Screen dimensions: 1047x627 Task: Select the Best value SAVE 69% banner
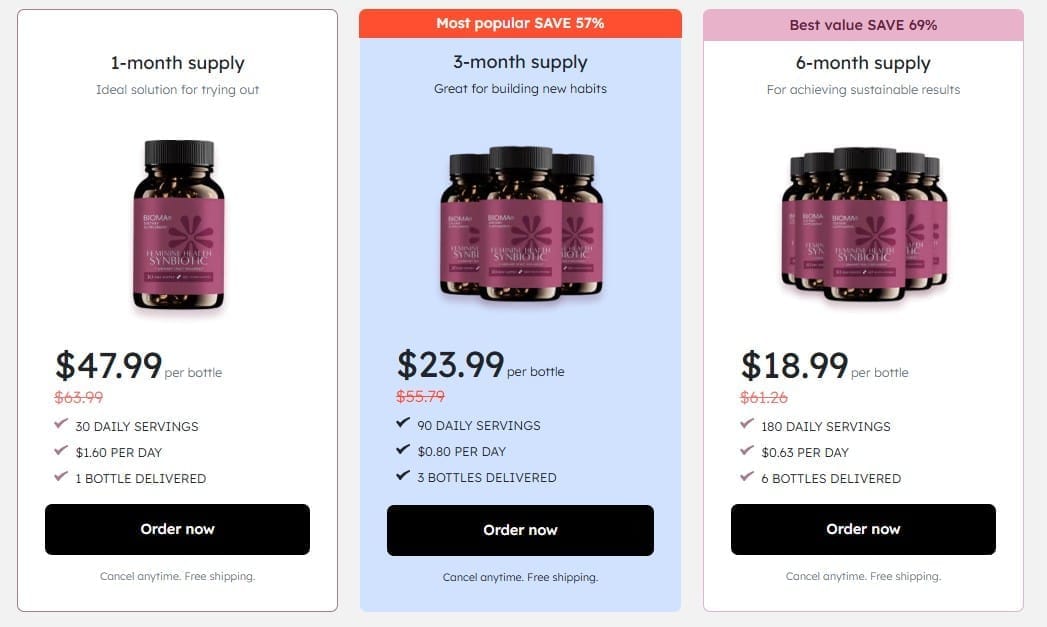863,25
